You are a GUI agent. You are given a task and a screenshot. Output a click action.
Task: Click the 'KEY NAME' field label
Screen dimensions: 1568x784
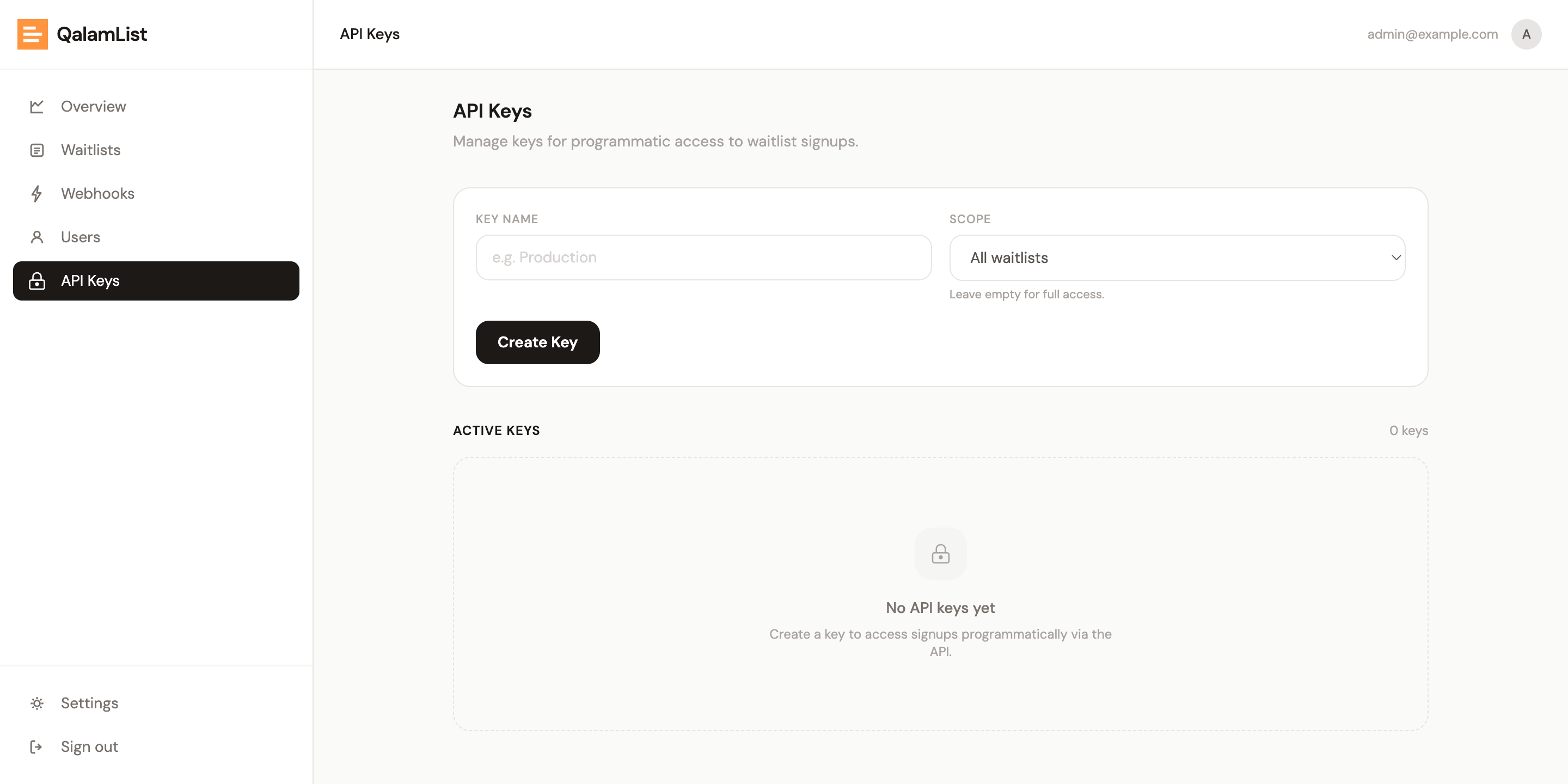tap(506, 219)
